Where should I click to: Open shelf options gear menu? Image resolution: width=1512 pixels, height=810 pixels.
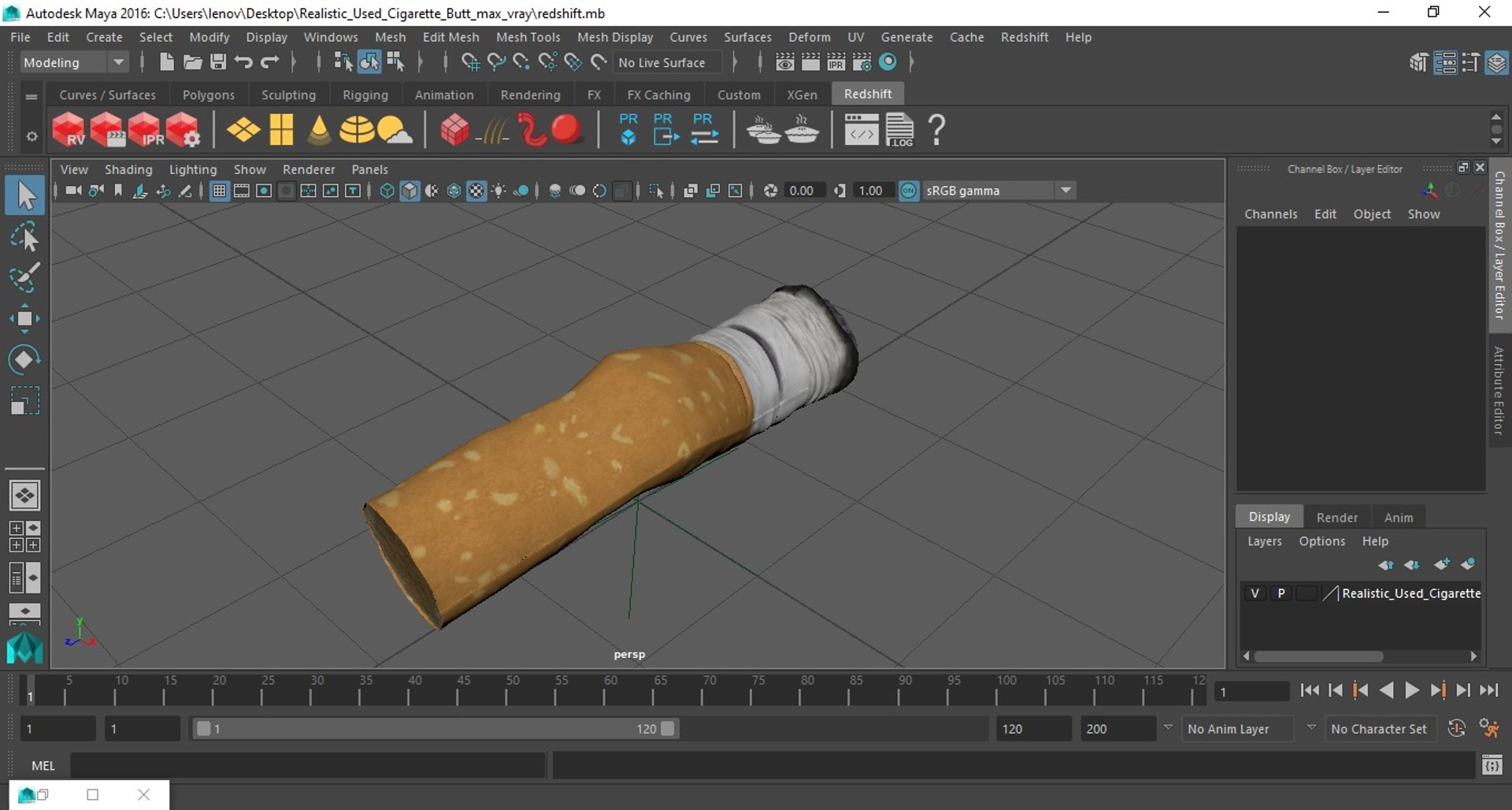(x=31, y=136)
